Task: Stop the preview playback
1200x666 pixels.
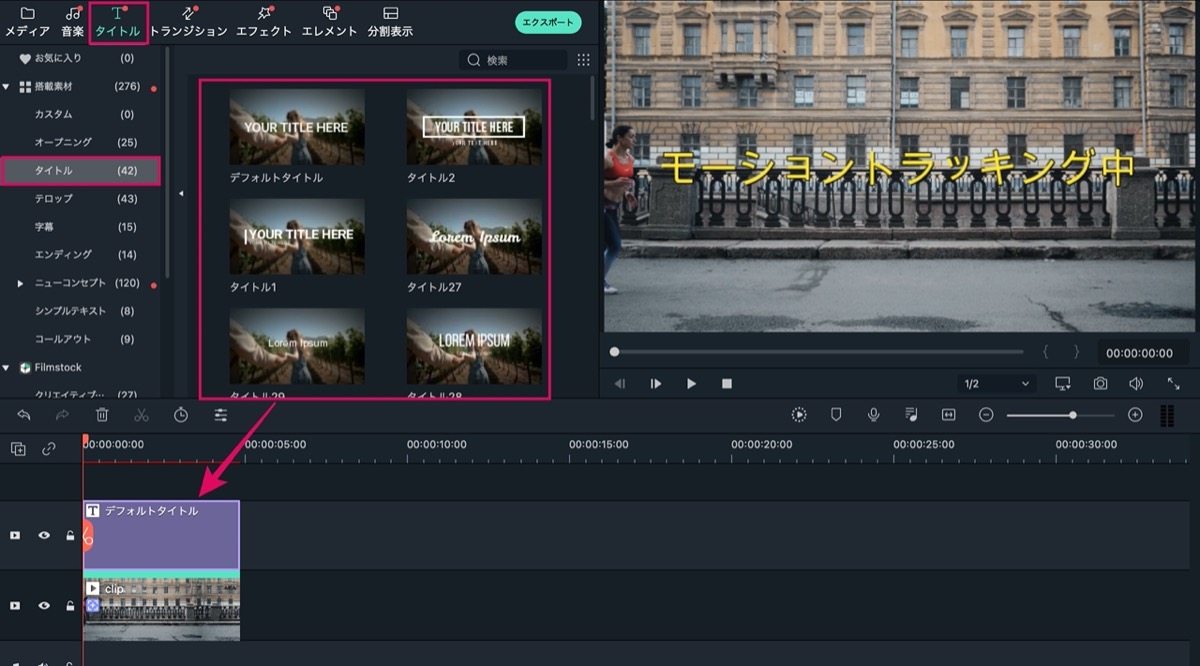Action: [727, 383]
